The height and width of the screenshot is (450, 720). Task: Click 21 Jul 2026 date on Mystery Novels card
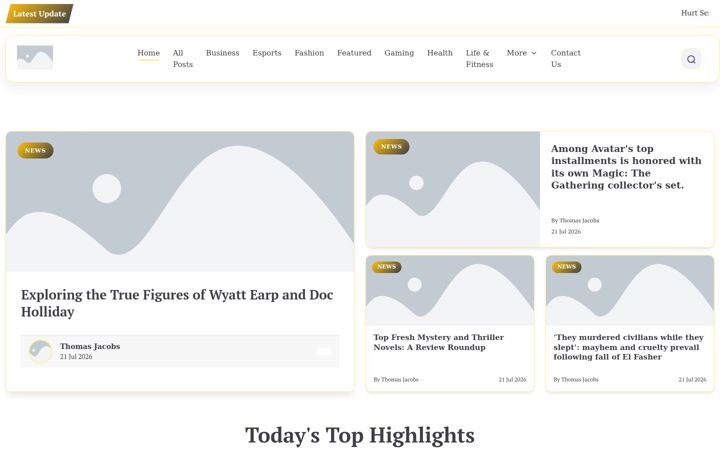click(512, 380)
